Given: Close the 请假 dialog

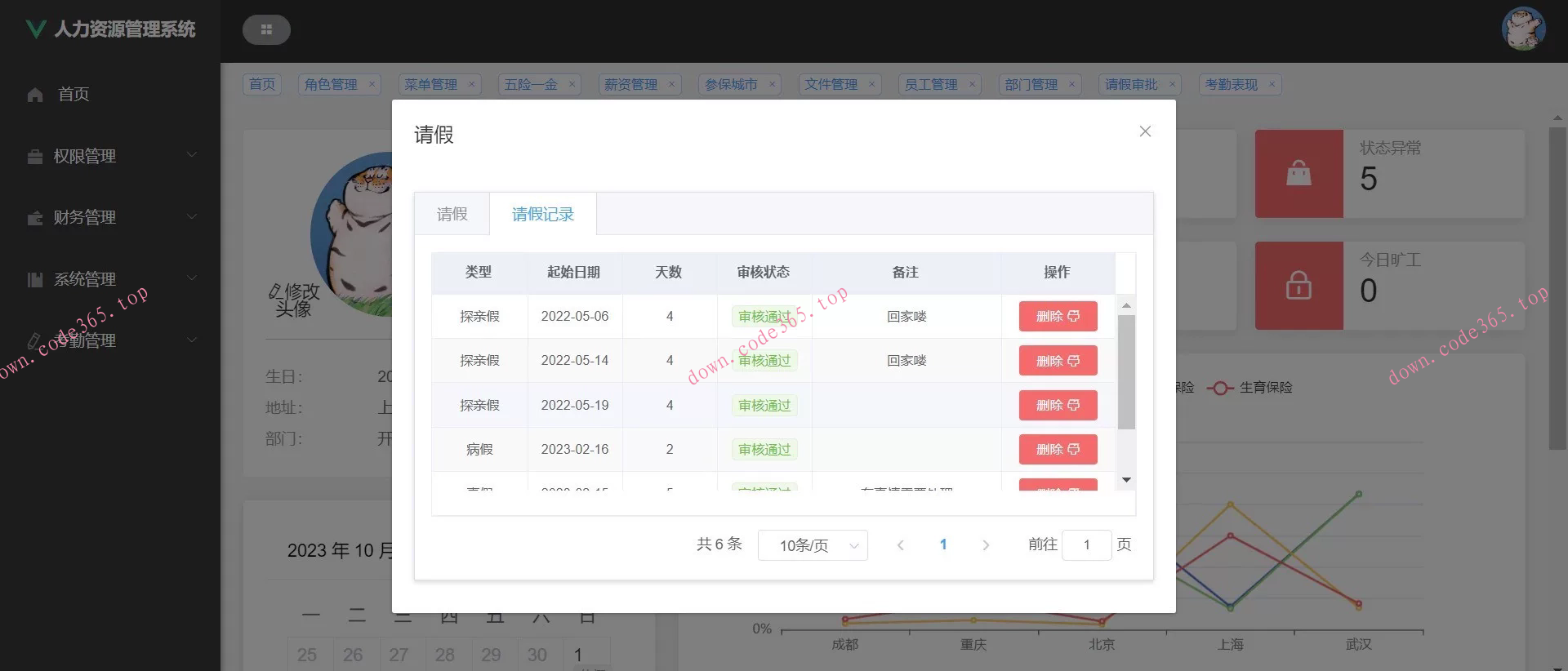Looking at the screenshot, I should (x=1145, y=131).
